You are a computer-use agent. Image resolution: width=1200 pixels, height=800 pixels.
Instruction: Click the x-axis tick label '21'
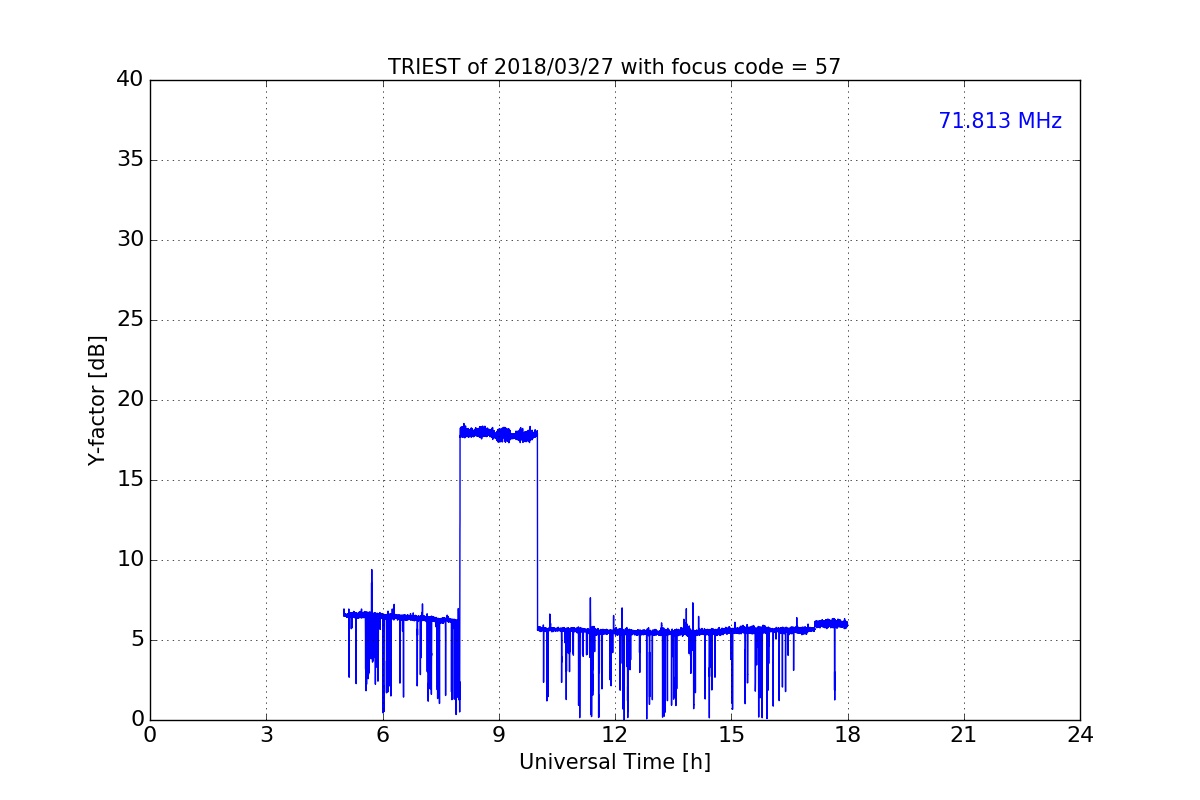point(964,735)
